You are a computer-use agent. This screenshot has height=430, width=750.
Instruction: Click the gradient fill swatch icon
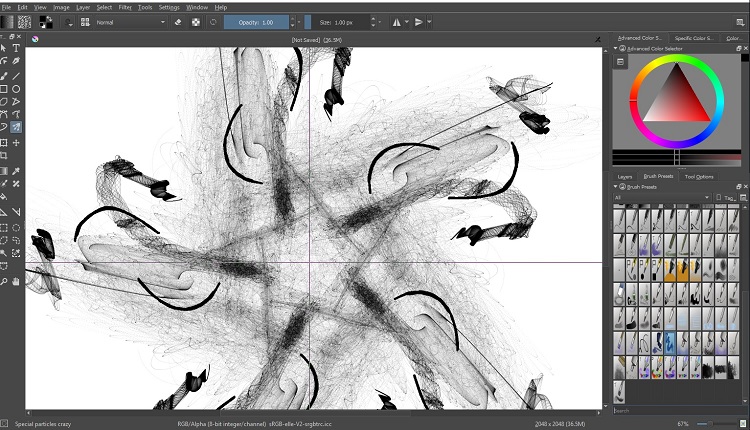point(8,21)
